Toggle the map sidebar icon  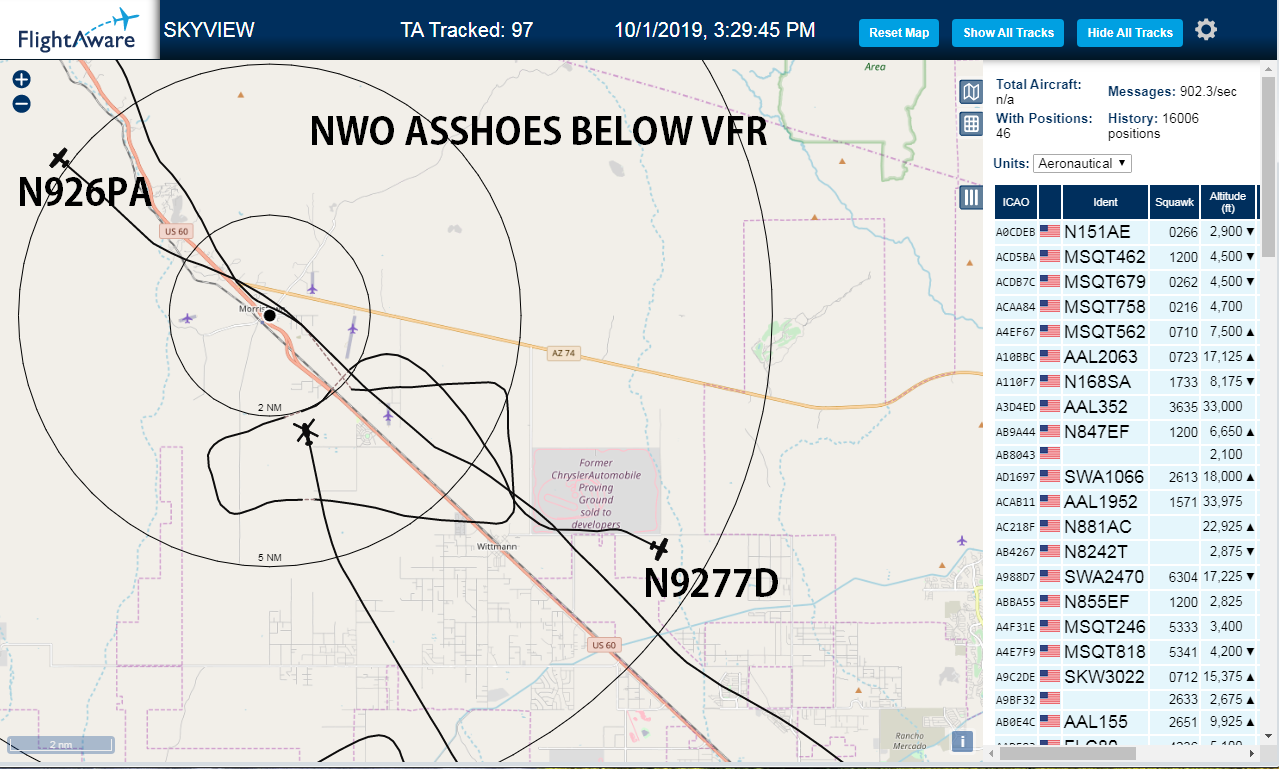(x=970, y=93)
